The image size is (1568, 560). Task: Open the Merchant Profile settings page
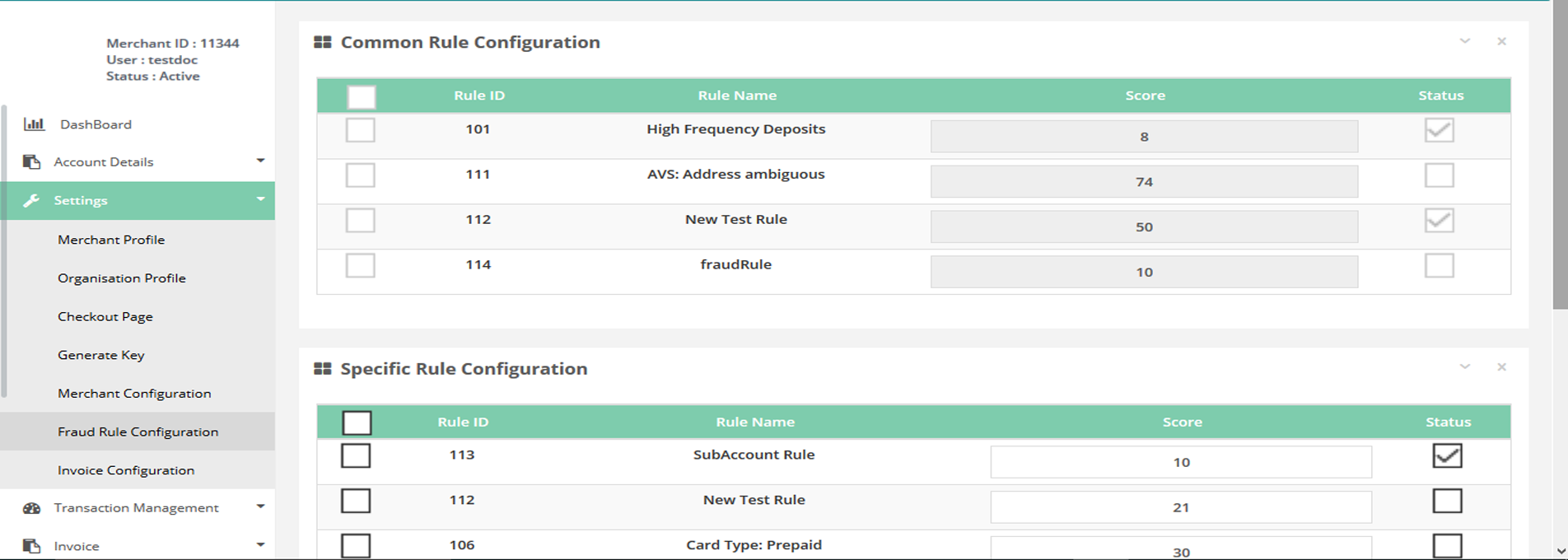point(111,240)
